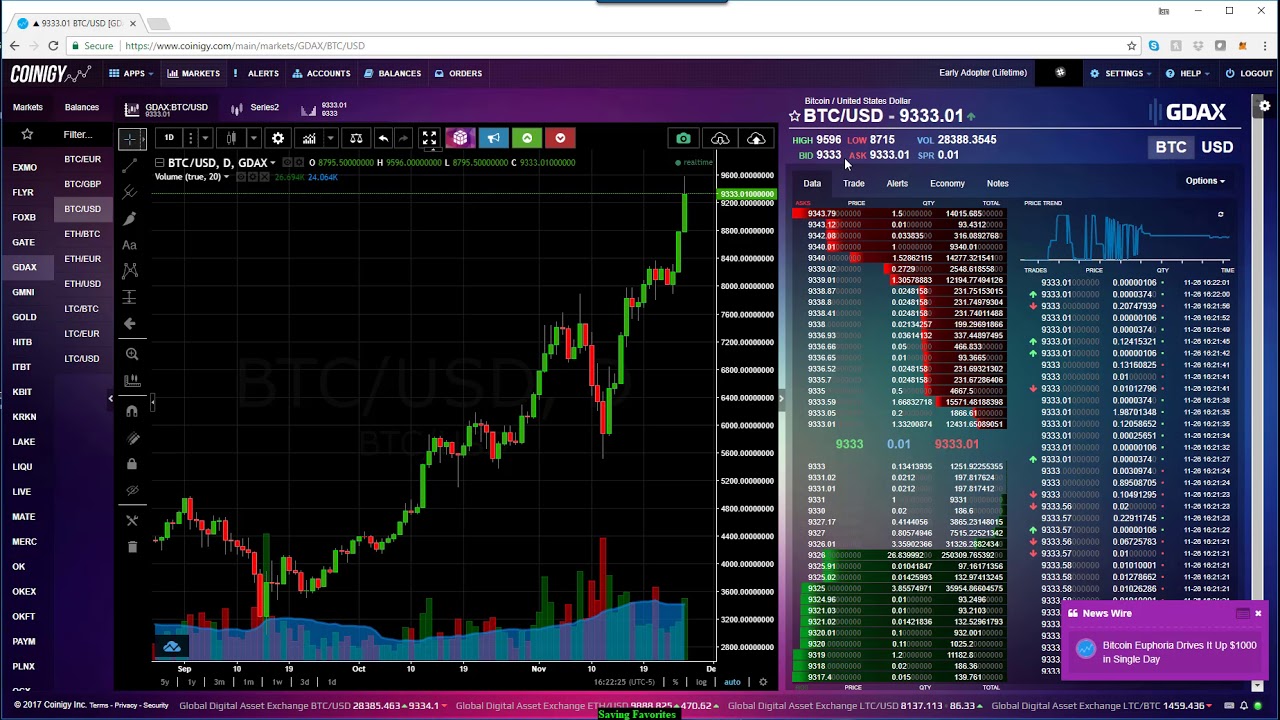The height and width of the screenshot is (720, 1280).
Task: Click the cloud download load chart icon
Action: [x=720, y=139]
